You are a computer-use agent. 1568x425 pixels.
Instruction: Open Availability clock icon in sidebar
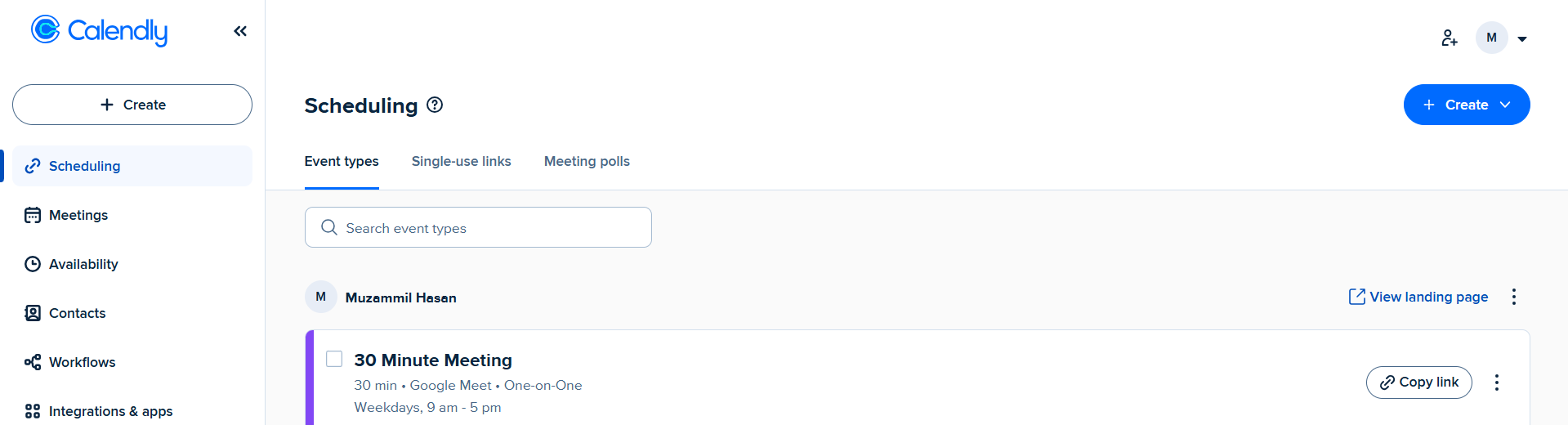[x=33, y=264]
